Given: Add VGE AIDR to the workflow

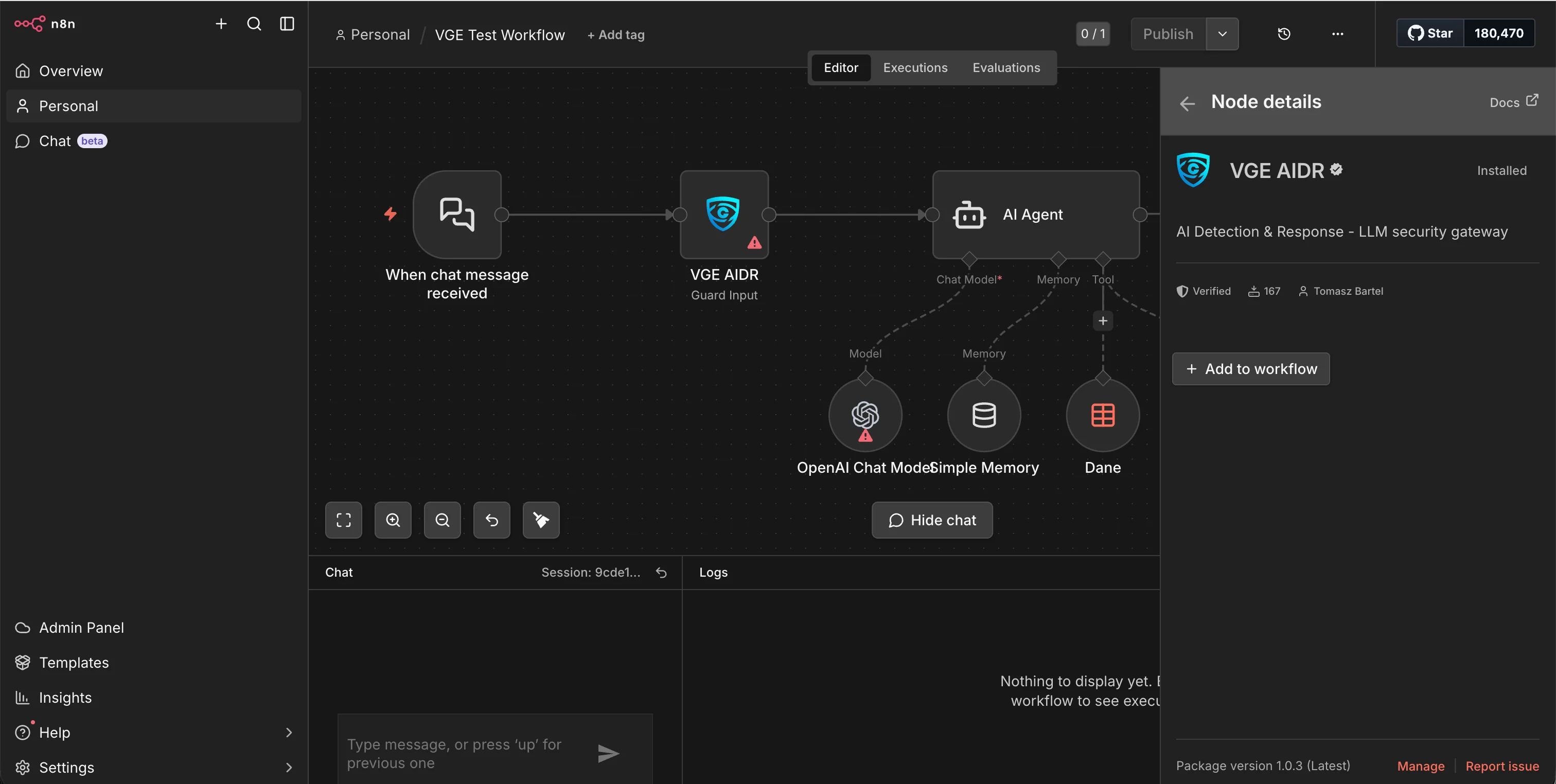Looking at the screenshot, I should click(x=1250, y=368).
